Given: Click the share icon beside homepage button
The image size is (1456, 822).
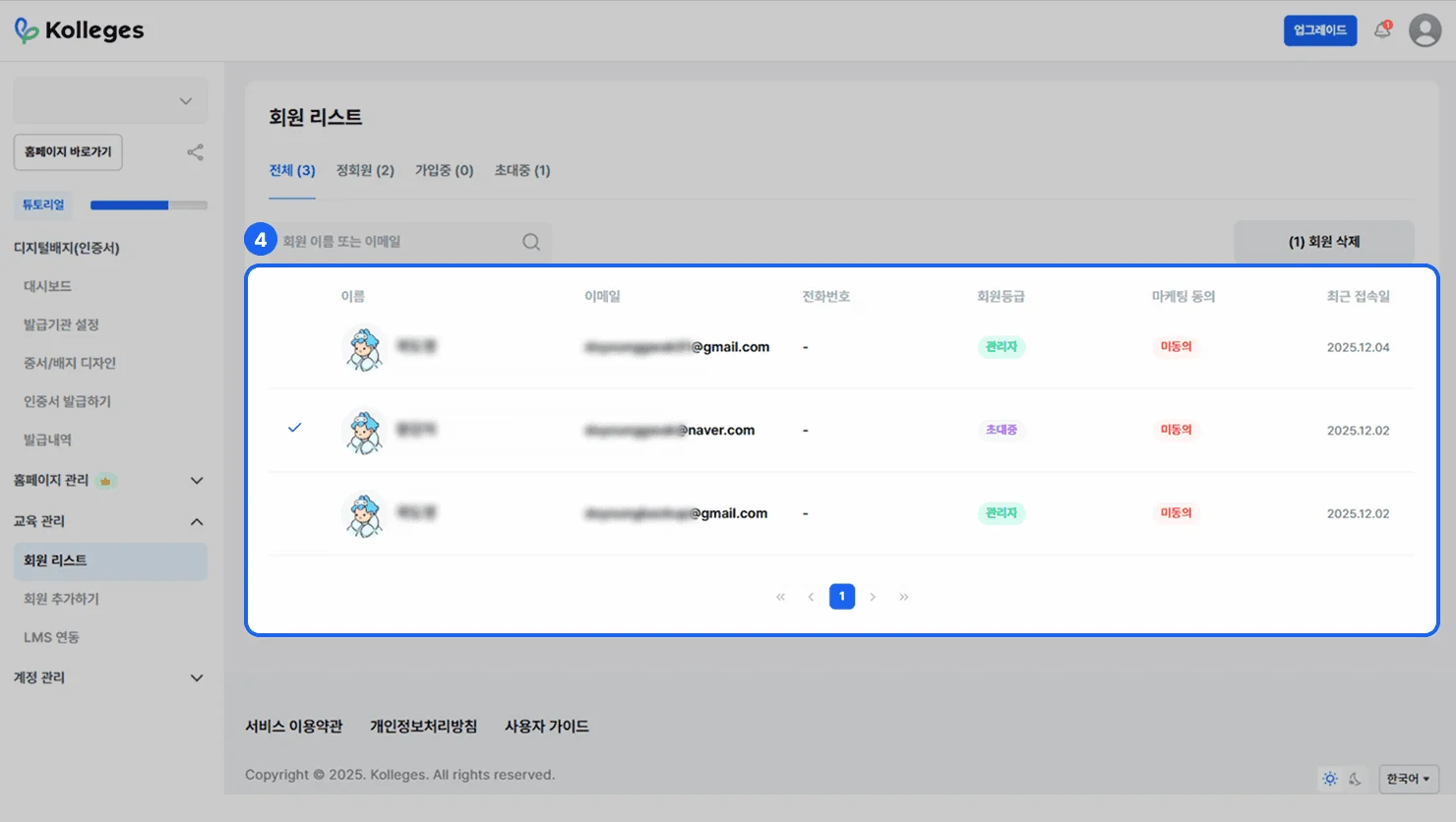Looking at the screenshot, I should tap(195, 152).
